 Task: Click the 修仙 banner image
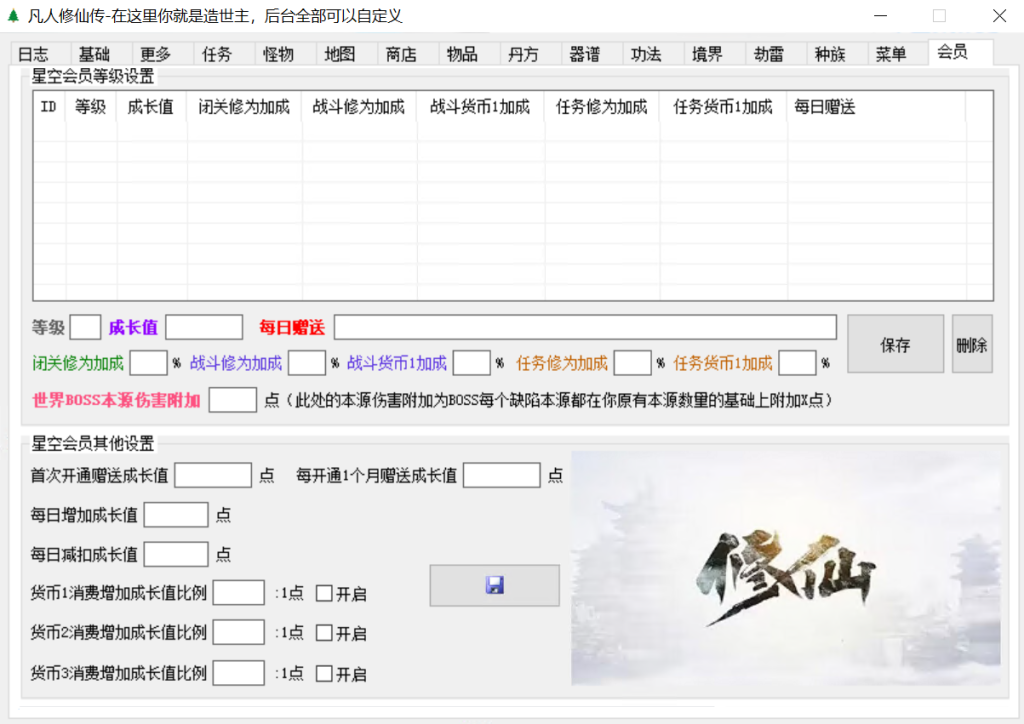pyautogui.click(x=786, y=568)
